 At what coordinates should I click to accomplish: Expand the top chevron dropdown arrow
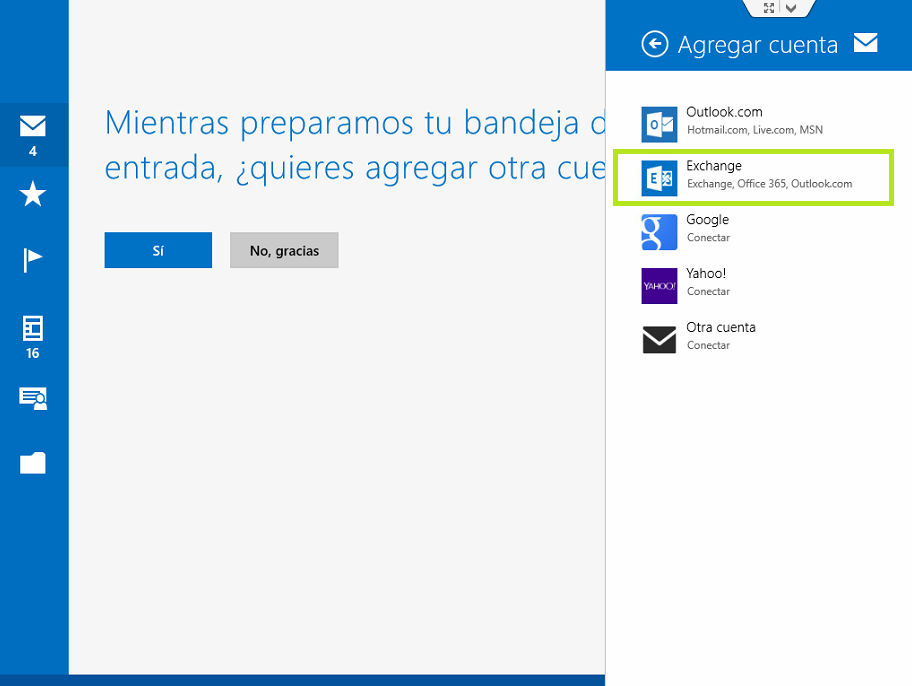[791, 8]
